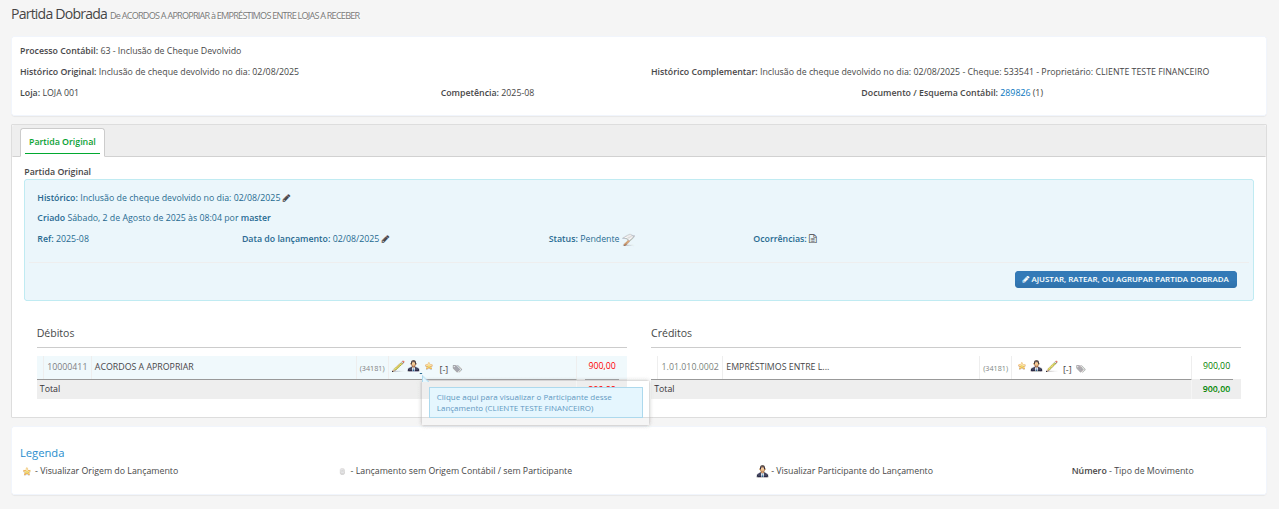The width and height of the screenshot is (1279, 509).
Task: Click the Loja: LOJA 001 text
Action: click(49, 92)
